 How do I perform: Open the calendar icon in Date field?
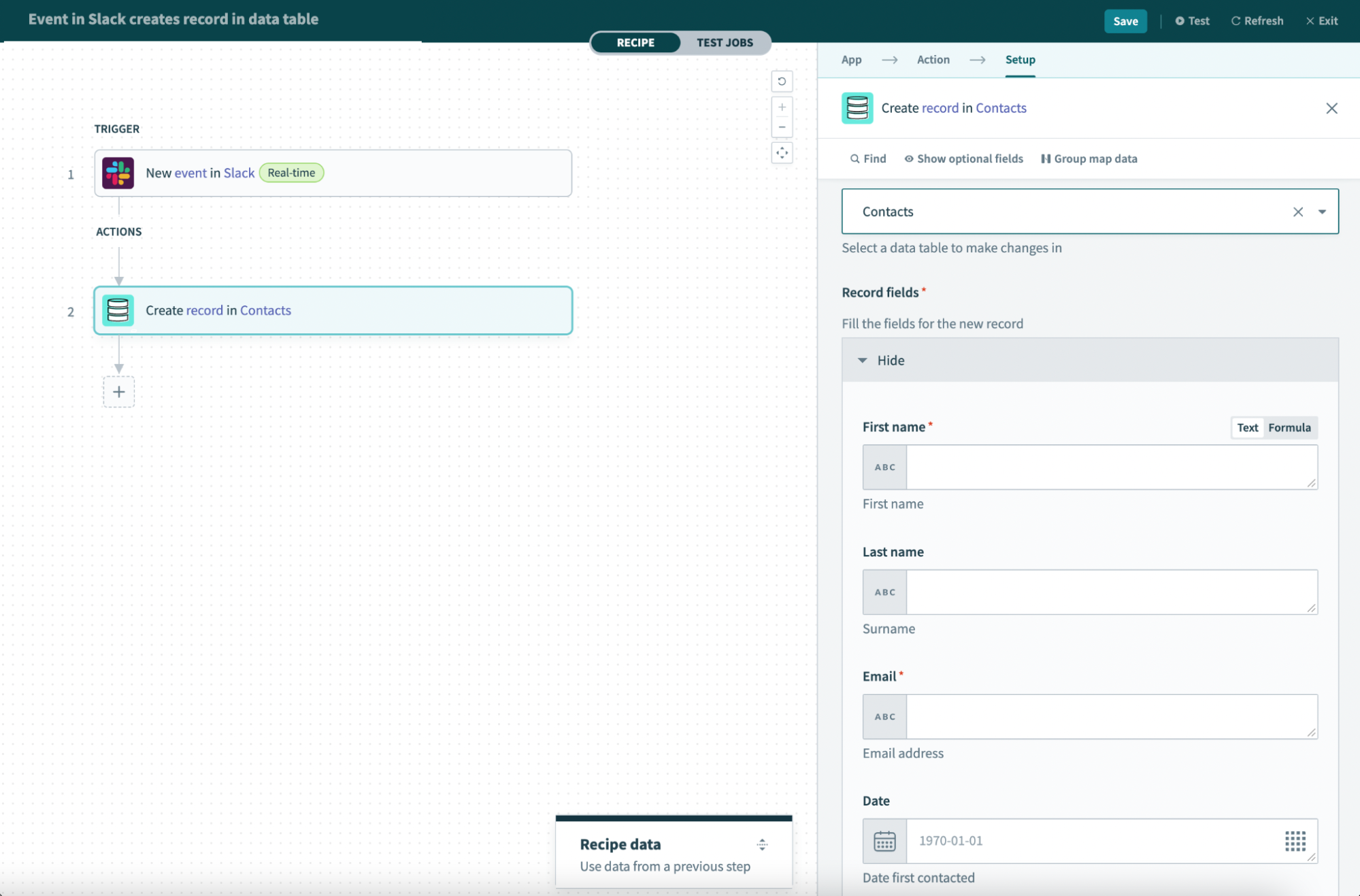click(884, 841)
